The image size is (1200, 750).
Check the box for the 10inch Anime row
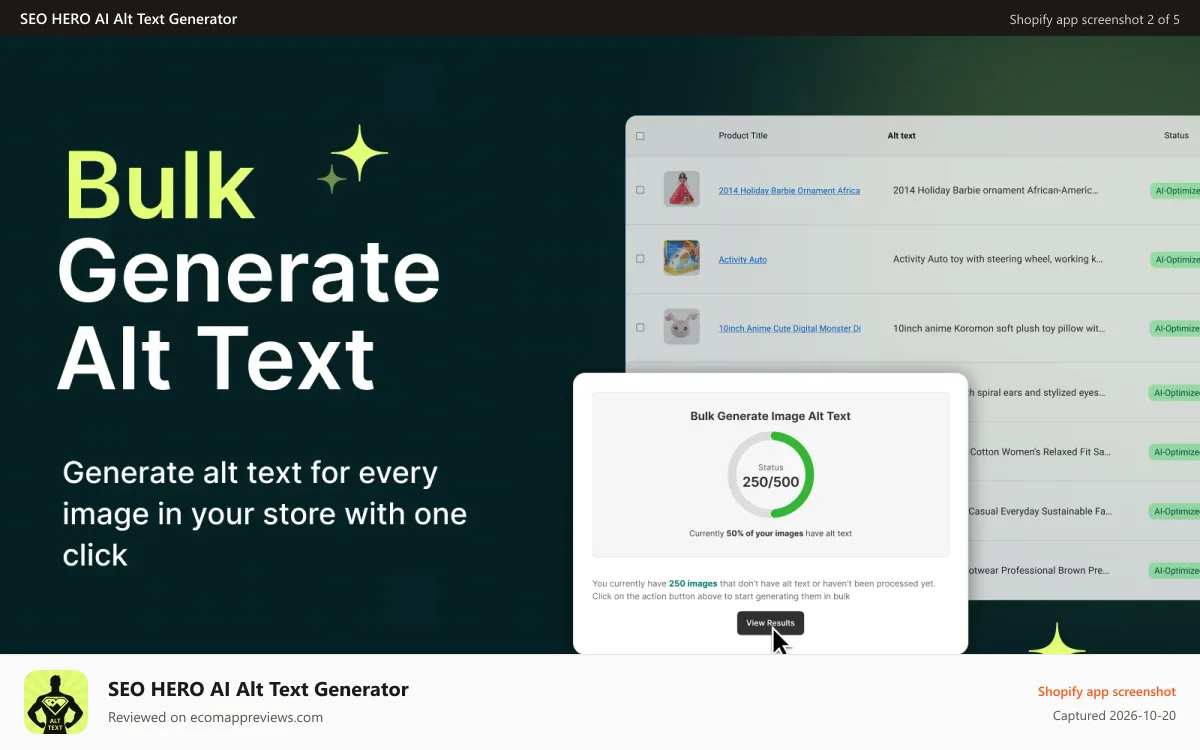(x=640, y=328)
